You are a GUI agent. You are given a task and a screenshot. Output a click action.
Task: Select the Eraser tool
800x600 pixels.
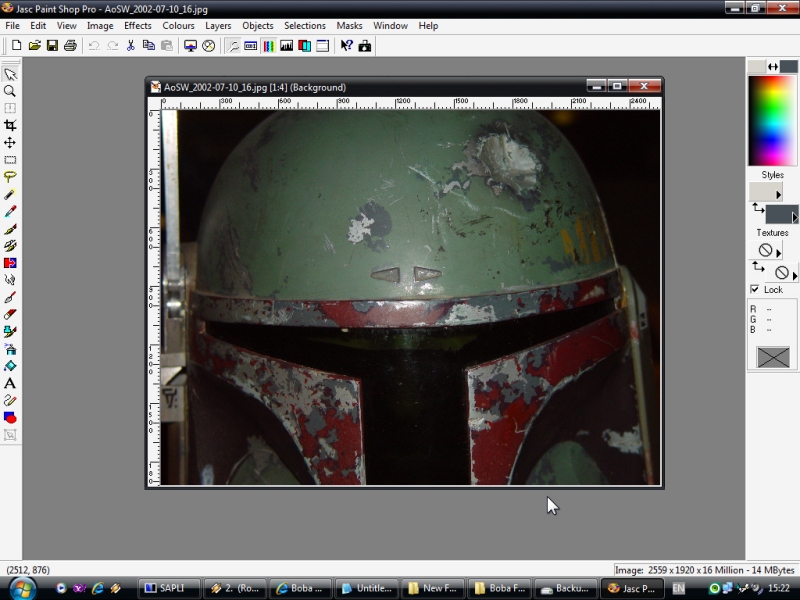10,314
